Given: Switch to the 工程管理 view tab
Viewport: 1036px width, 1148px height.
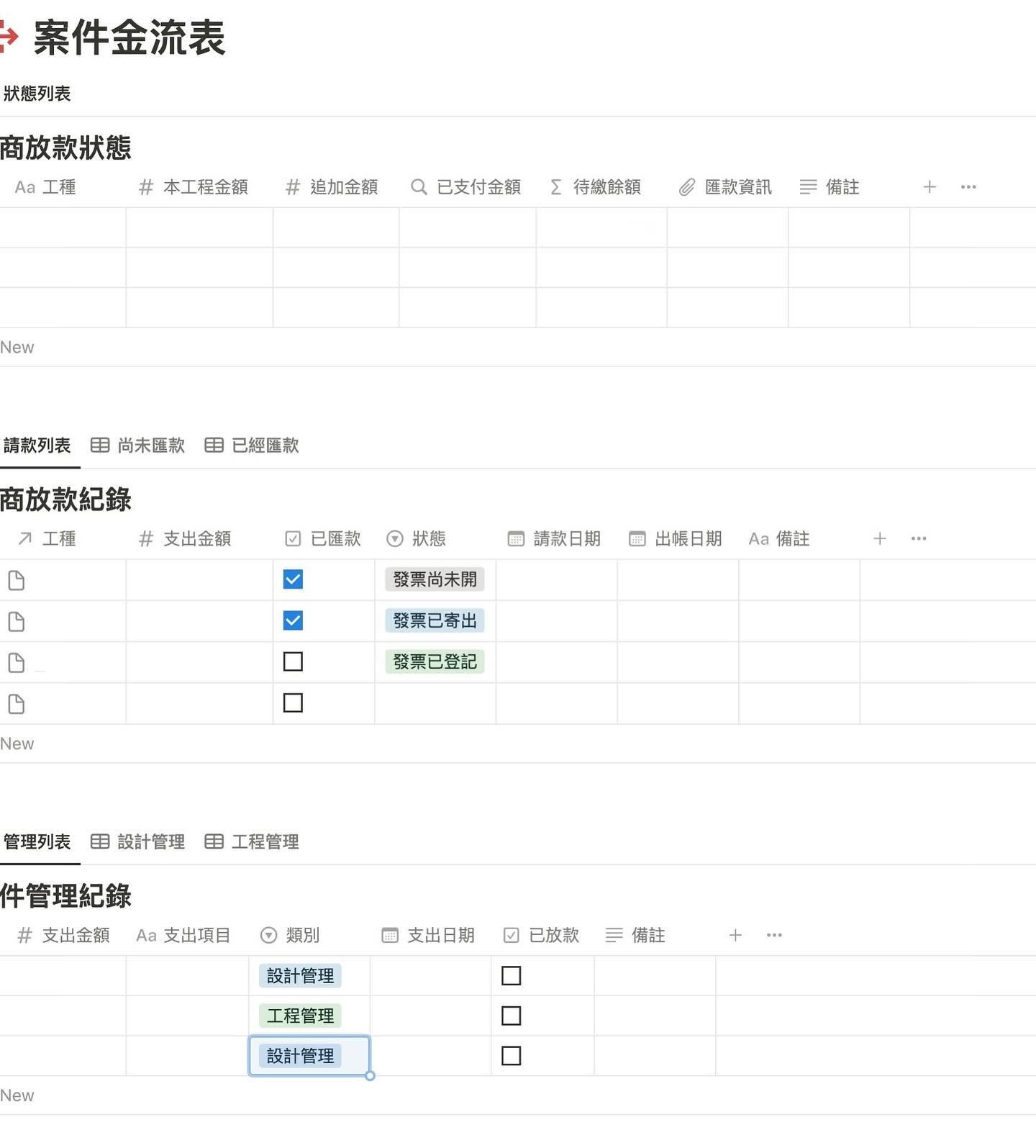Looking at the screenshot, I should [252, 841].
